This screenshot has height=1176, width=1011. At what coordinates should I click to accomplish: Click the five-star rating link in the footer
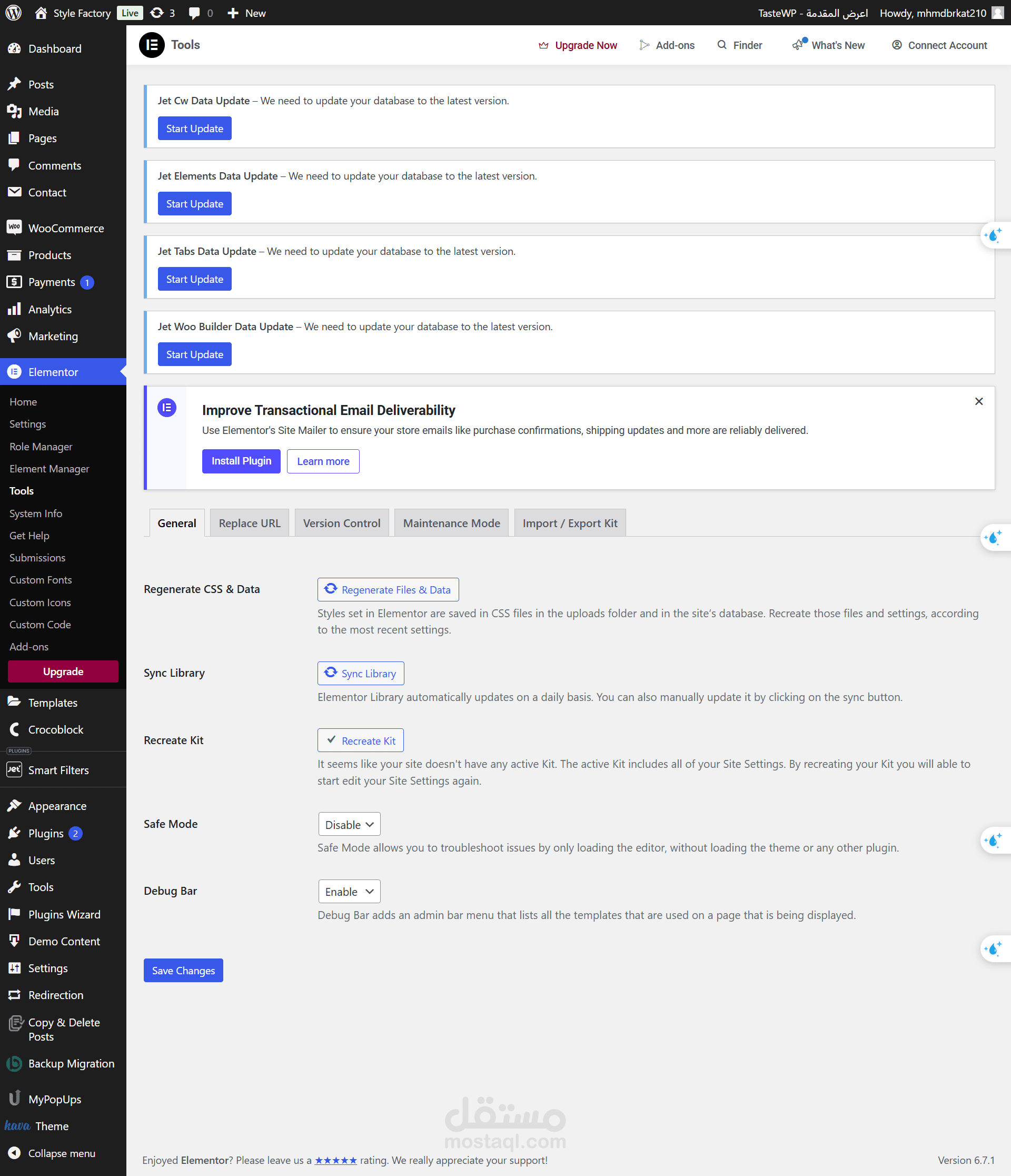[335, 1160]
